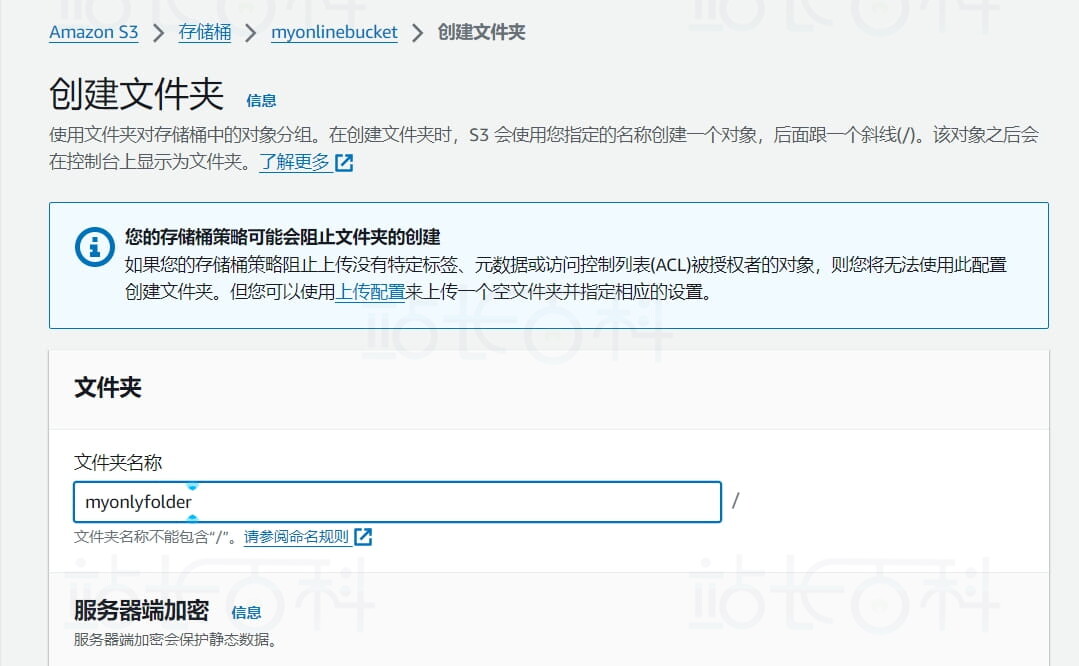
Task: Click the external-link icon after 了解更多
Action: tap(344, 163)
